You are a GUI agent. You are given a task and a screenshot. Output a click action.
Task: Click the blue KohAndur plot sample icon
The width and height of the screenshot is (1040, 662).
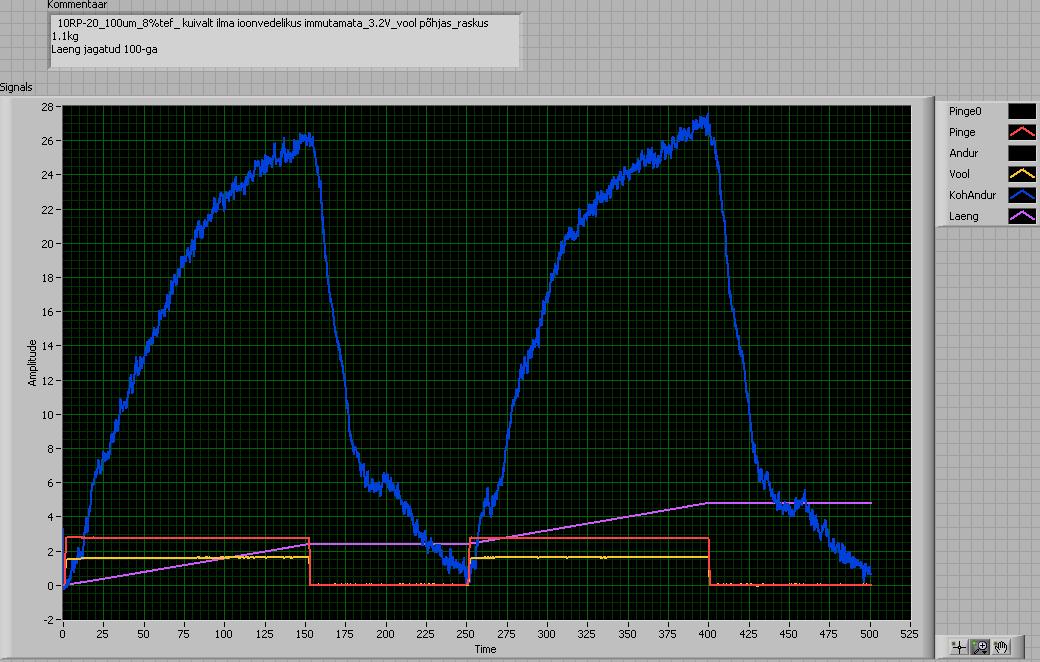click(1021, 195)
